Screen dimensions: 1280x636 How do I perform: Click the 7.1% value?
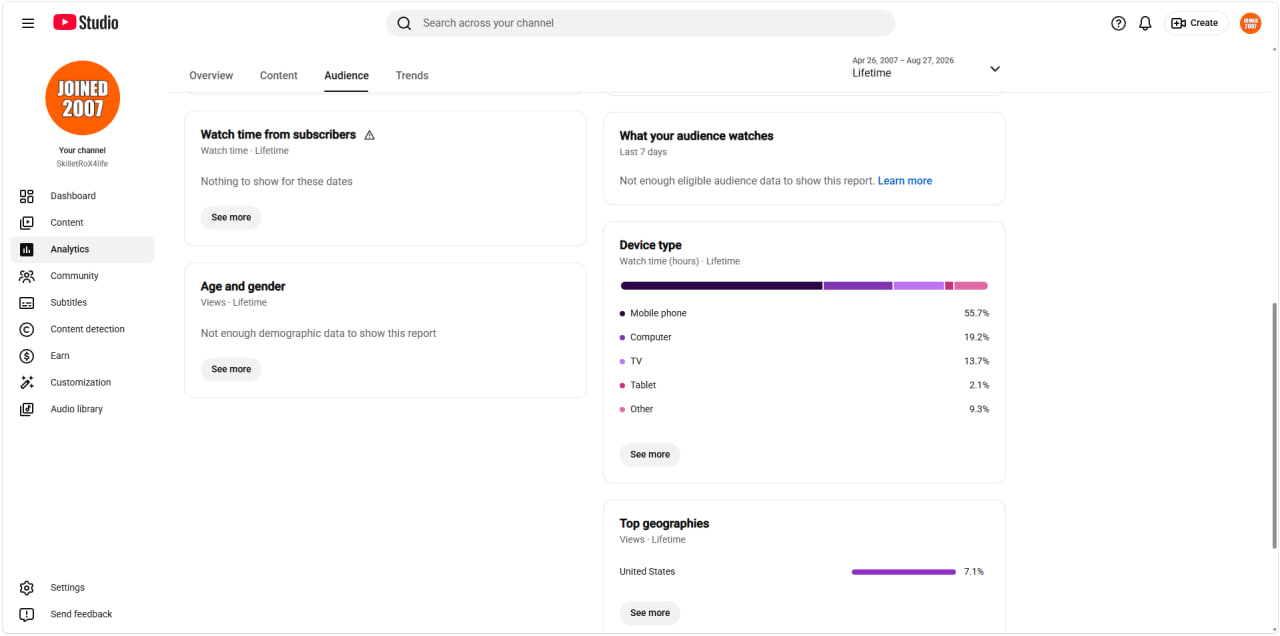point(974,572)
